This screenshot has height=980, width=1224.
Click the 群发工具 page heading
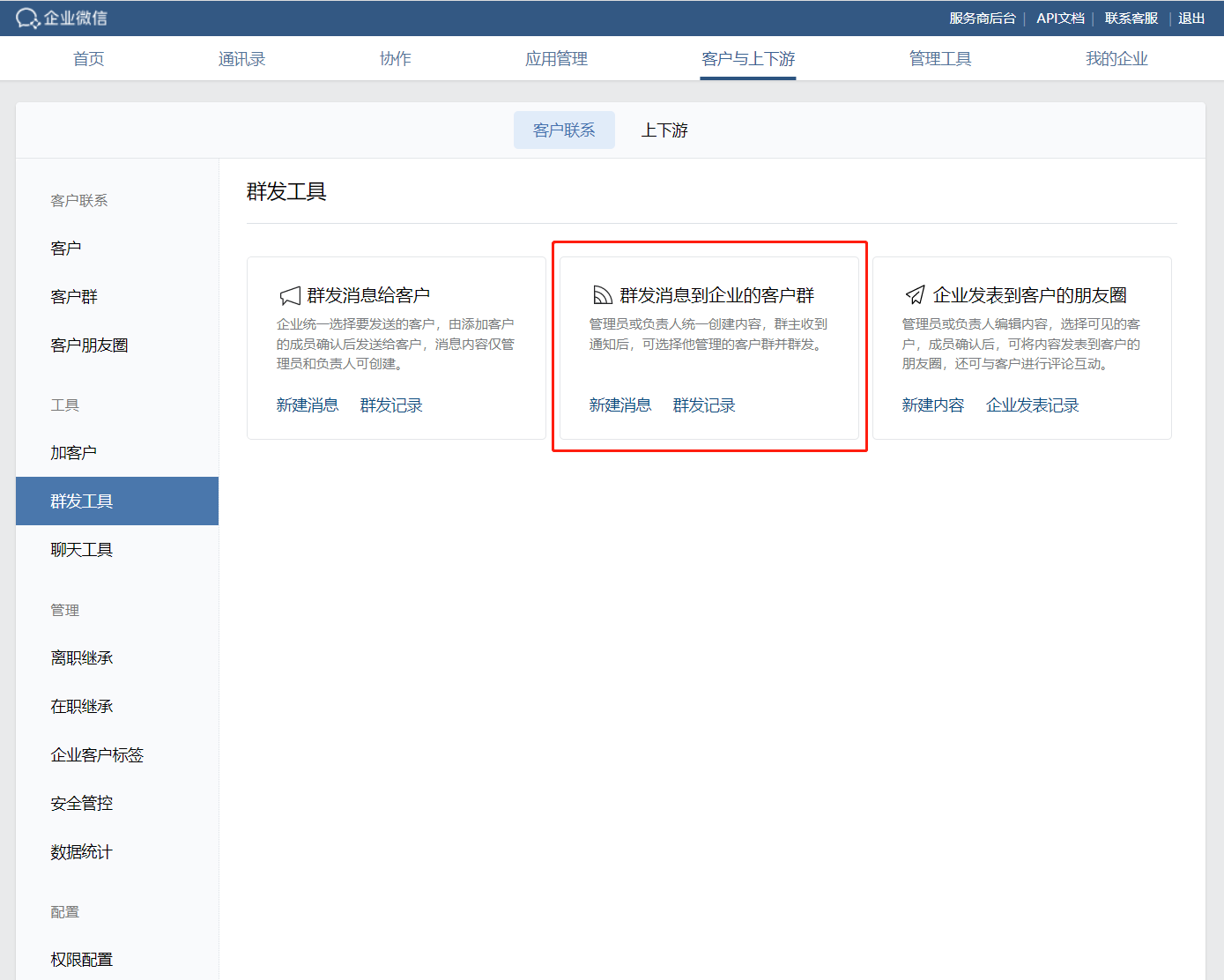coord(286,191)
